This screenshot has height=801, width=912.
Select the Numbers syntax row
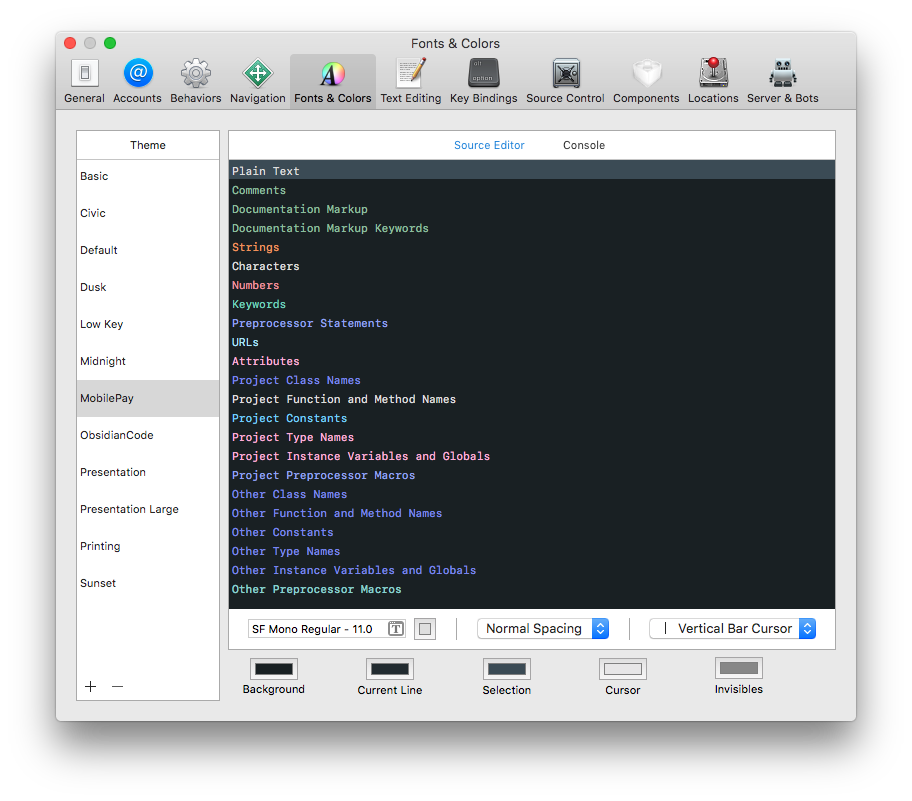pyautogui.click(x=532, y=285)
